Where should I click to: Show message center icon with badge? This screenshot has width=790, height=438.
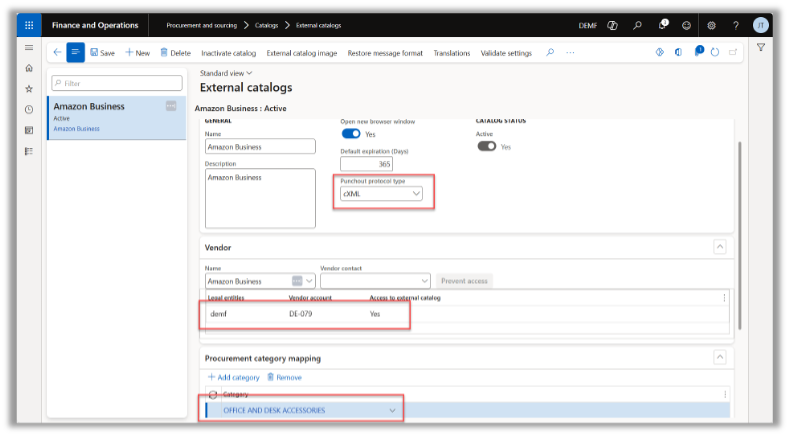(698, 51)
